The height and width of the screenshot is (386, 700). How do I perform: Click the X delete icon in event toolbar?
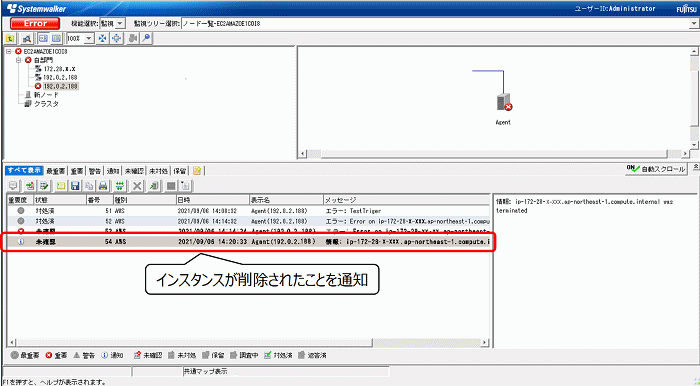tap(138, 186)
